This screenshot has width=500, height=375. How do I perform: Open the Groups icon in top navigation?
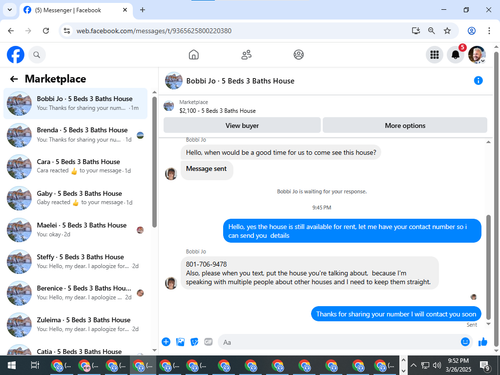299,55
